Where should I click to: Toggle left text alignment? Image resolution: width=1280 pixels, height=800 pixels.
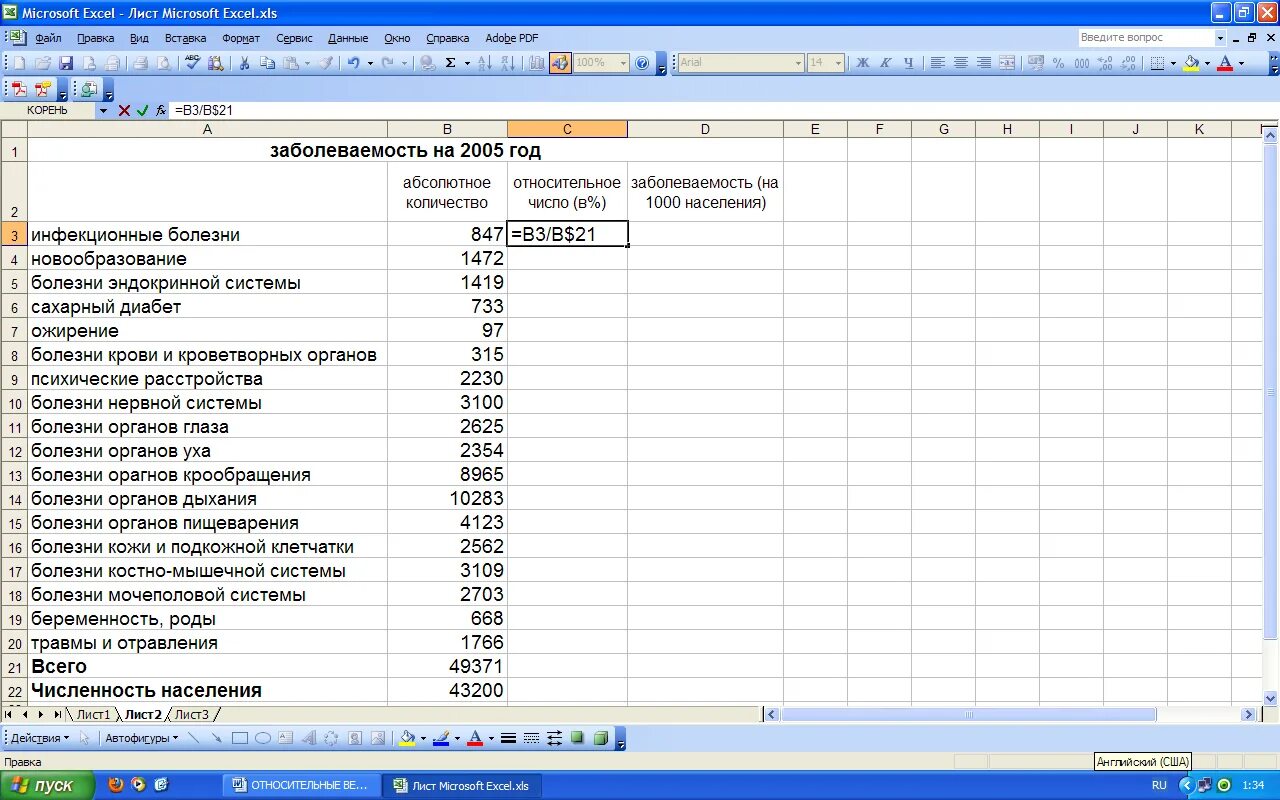tap(938, 63)
